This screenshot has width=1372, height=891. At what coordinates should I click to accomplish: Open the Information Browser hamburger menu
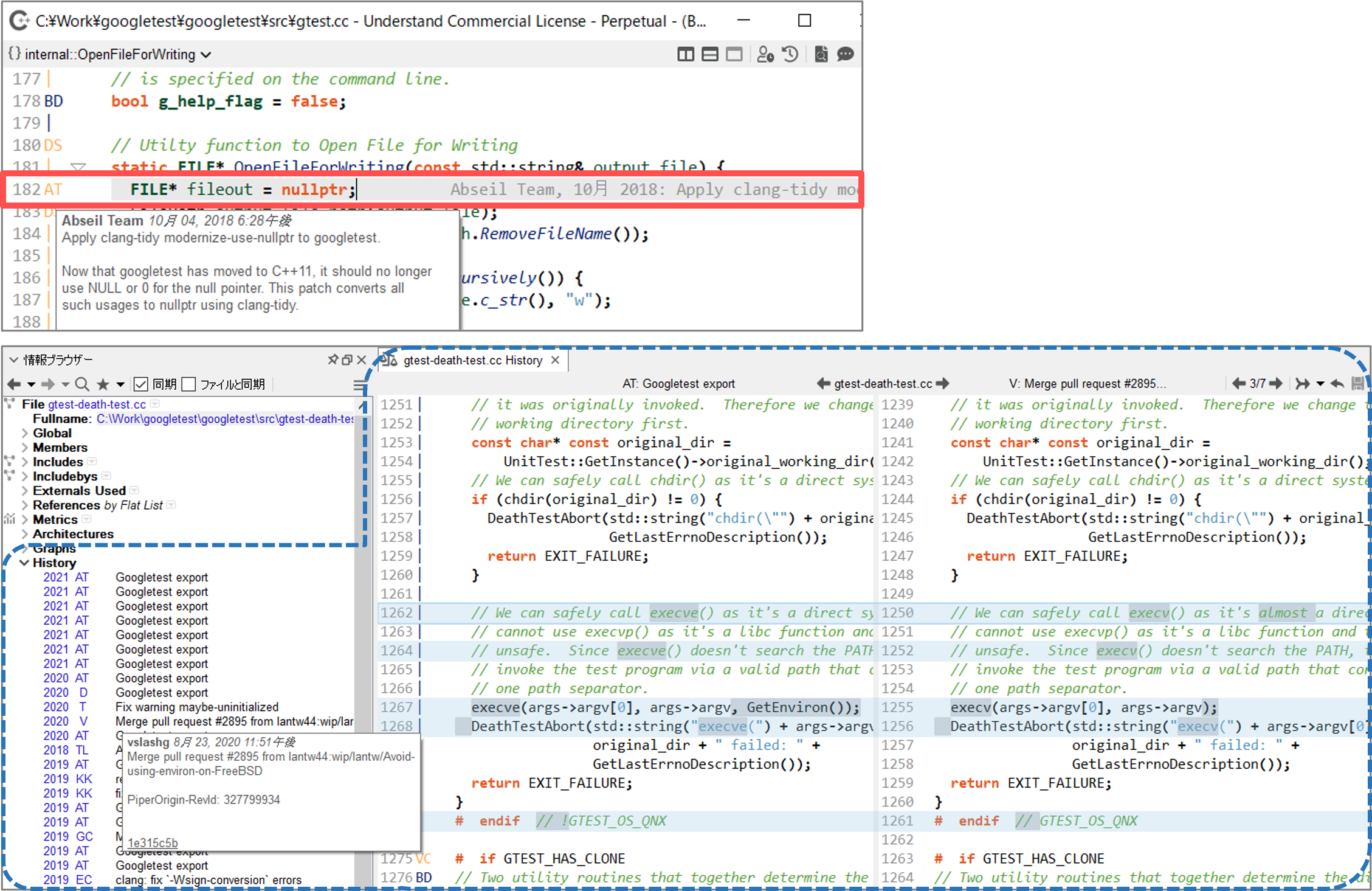click(x=360, y=384)
